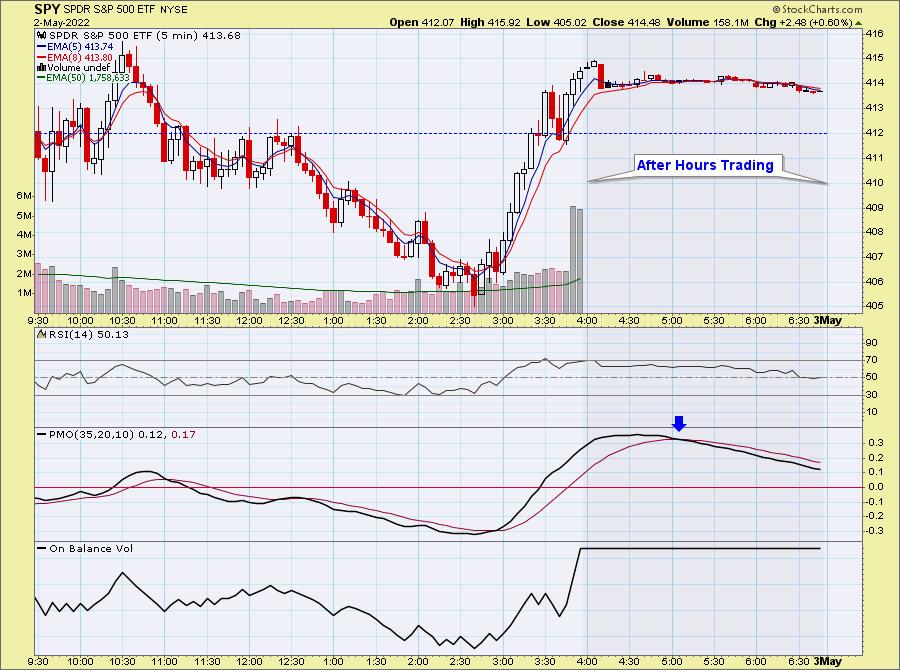Click the green up-triangle after the Chg value

point(859,23)
